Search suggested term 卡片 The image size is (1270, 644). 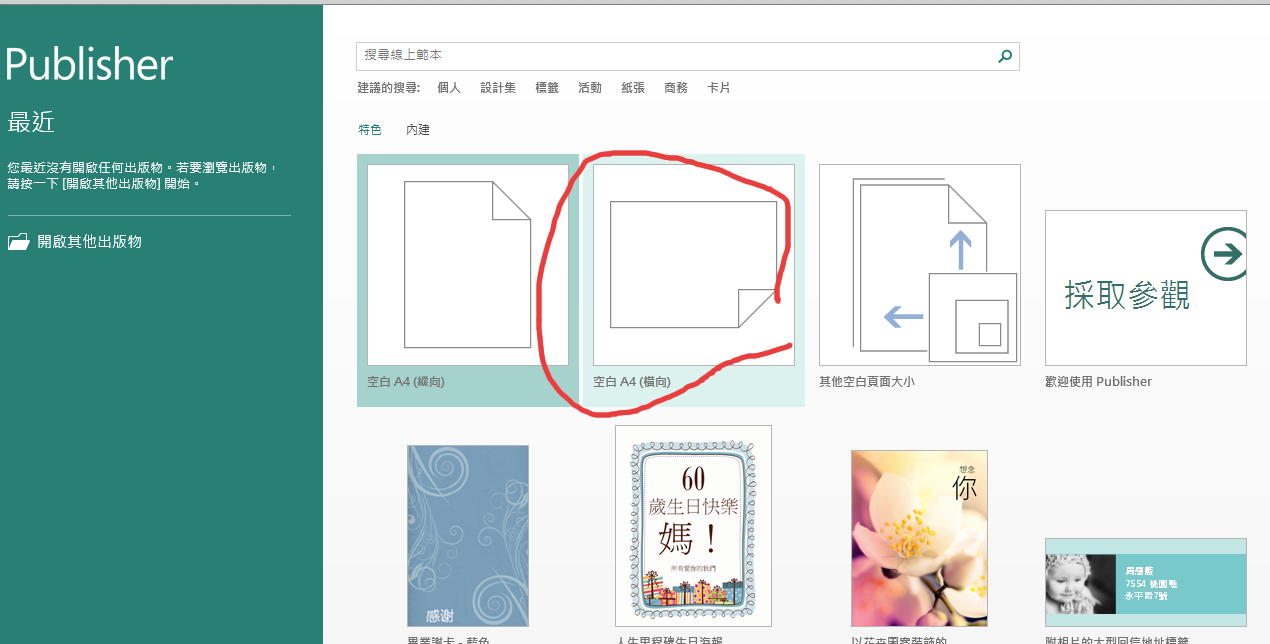tap(719, 88)
